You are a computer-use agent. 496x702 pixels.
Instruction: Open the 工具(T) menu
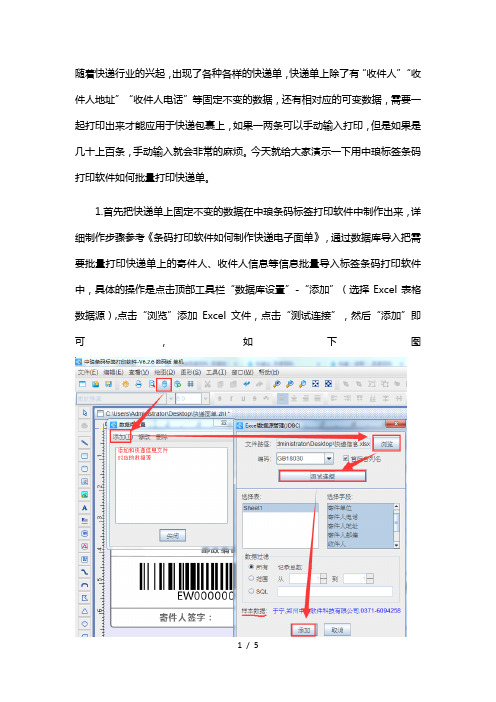pyautogui.click(x=216, y=372)
